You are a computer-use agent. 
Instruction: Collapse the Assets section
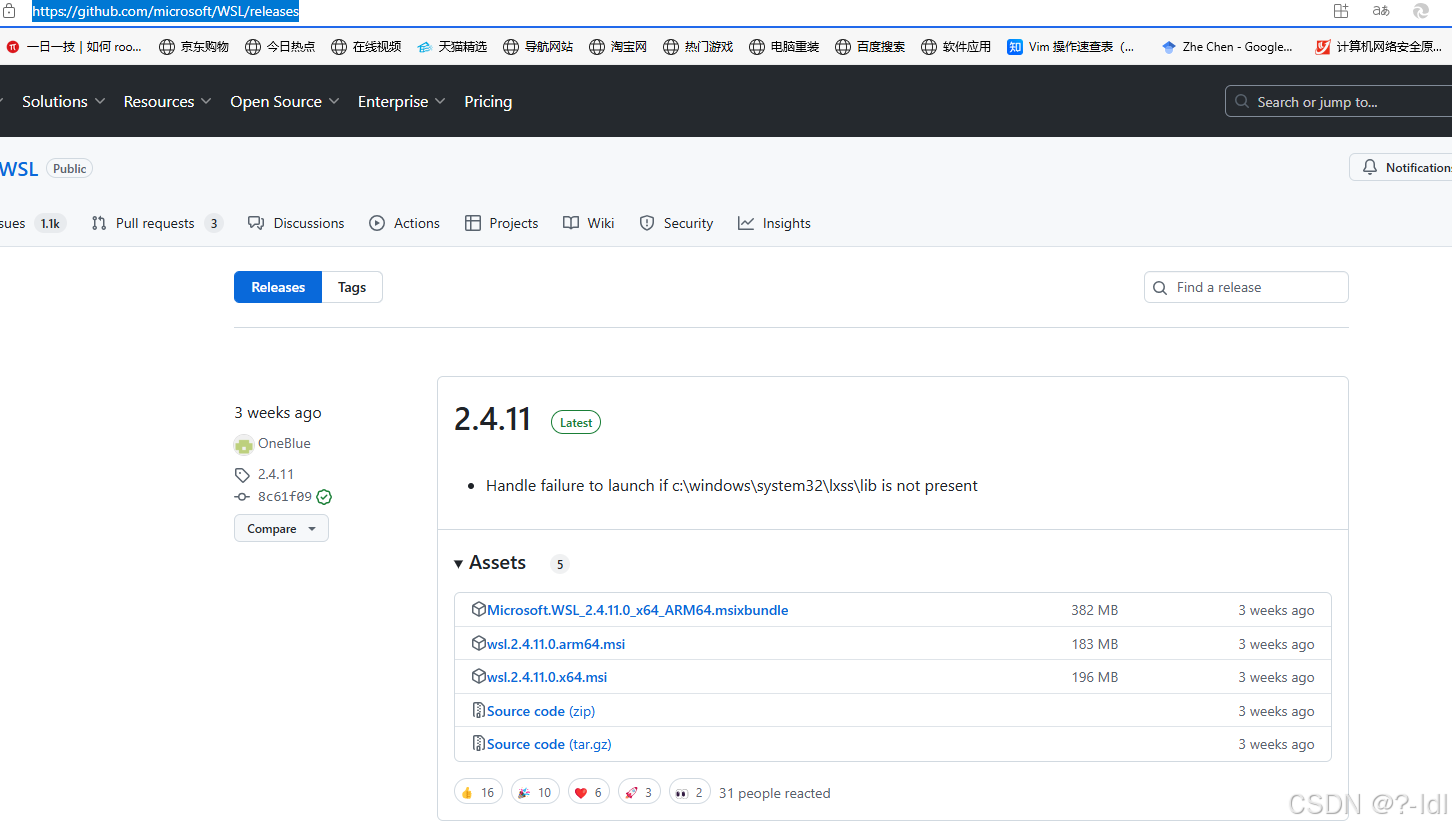[x=490, y=563]
